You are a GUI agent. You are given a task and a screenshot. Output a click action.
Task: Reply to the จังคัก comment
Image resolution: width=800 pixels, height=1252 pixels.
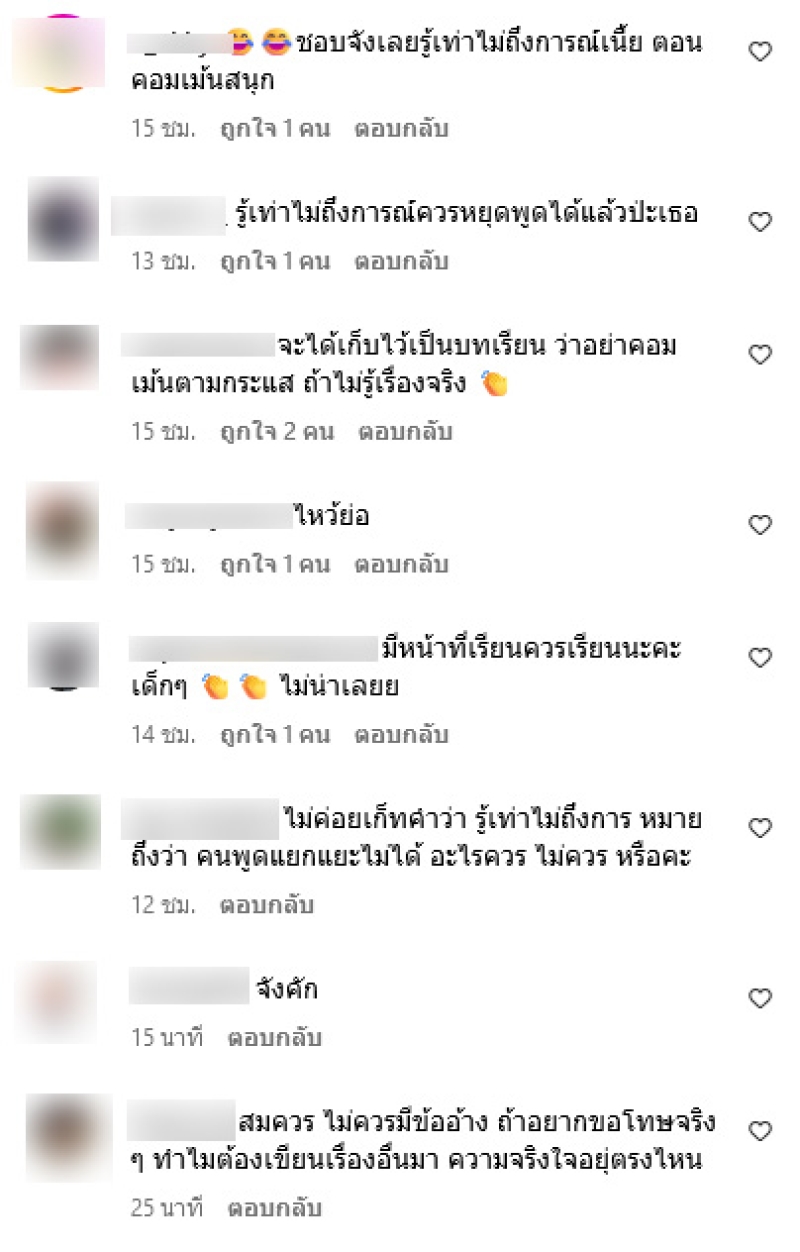(x=274, y=1038)
